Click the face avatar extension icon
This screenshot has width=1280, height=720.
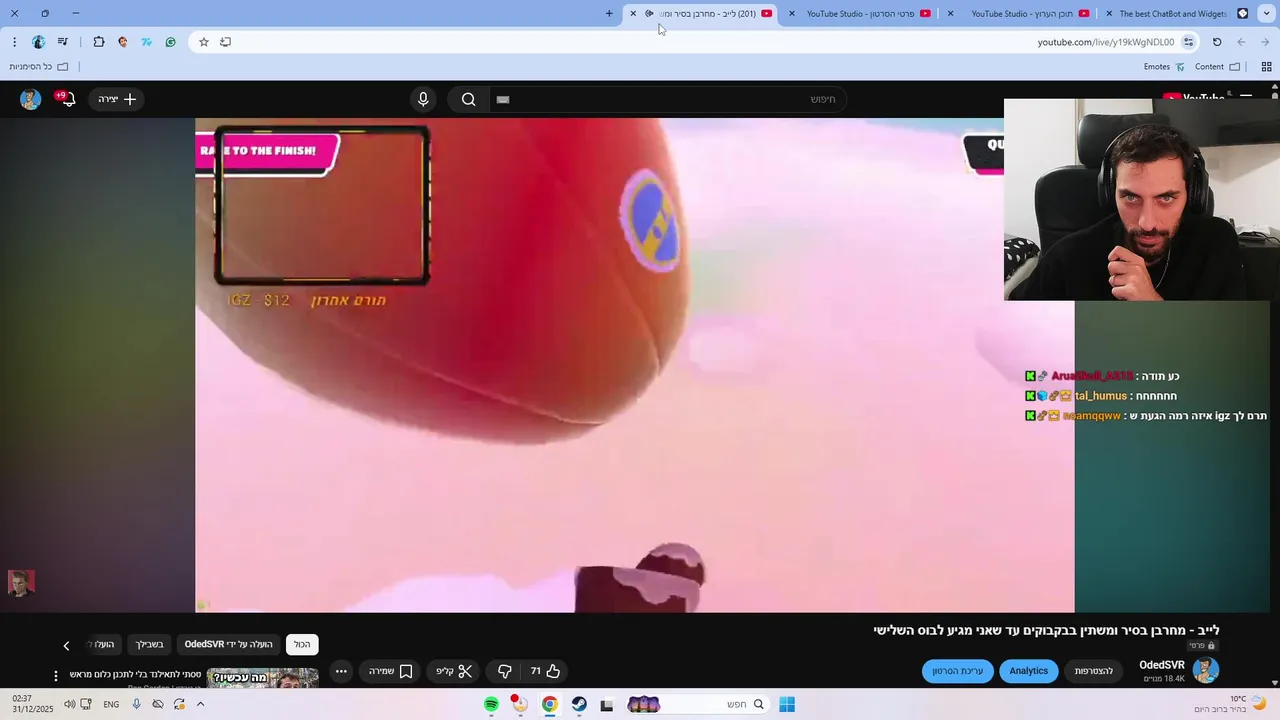[123, 42]
